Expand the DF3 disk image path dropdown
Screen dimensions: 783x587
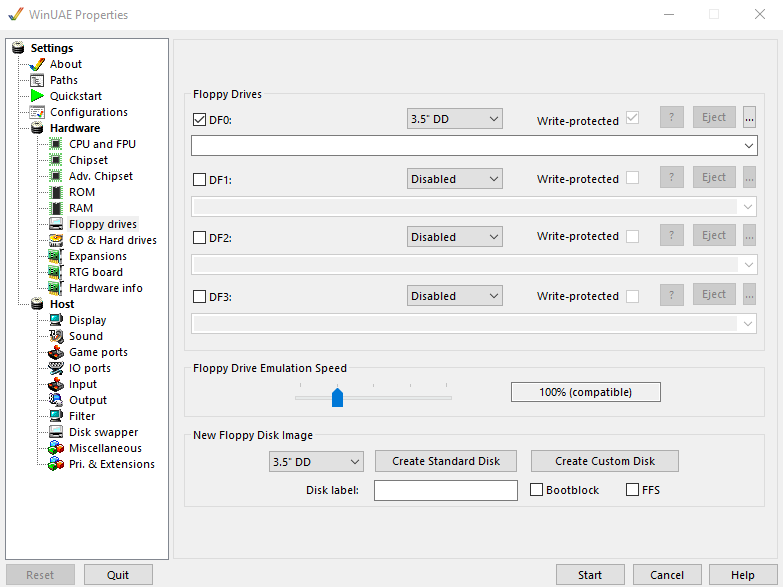(x=747, y=324)
